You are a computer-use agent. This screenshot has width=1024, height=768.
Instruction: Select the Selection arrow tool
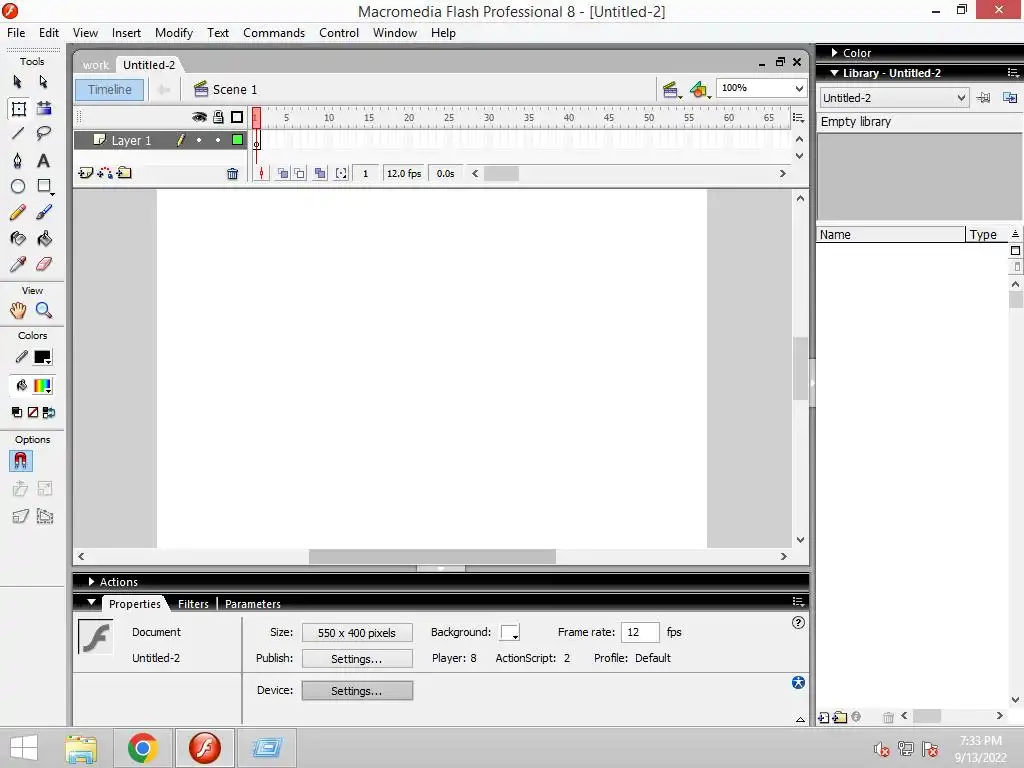(x=18, y=82)
